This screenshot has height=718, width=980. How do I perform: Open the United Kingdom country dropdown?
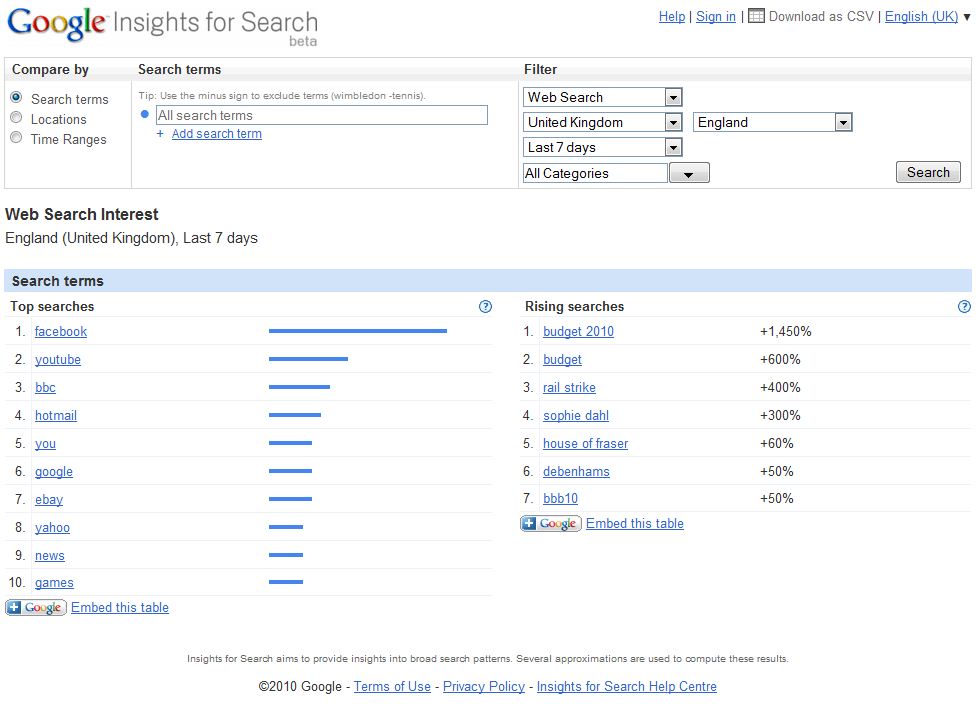602,122
